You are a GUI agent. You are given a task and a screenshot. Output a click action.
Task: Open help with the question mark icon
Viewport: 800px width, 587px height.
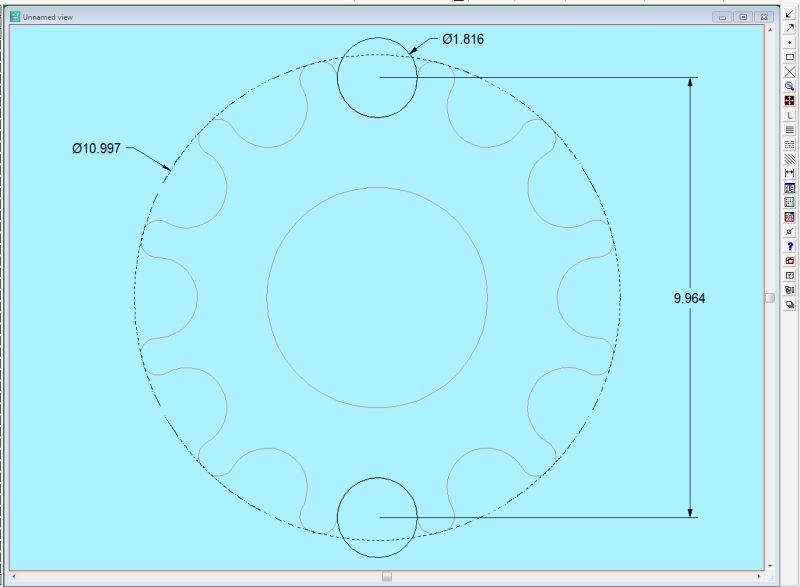point(790,246)
